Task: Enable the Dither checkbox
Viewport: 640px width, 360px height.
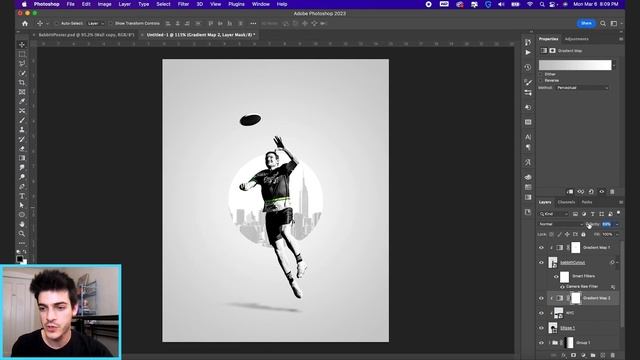Action: click(541, 74)
